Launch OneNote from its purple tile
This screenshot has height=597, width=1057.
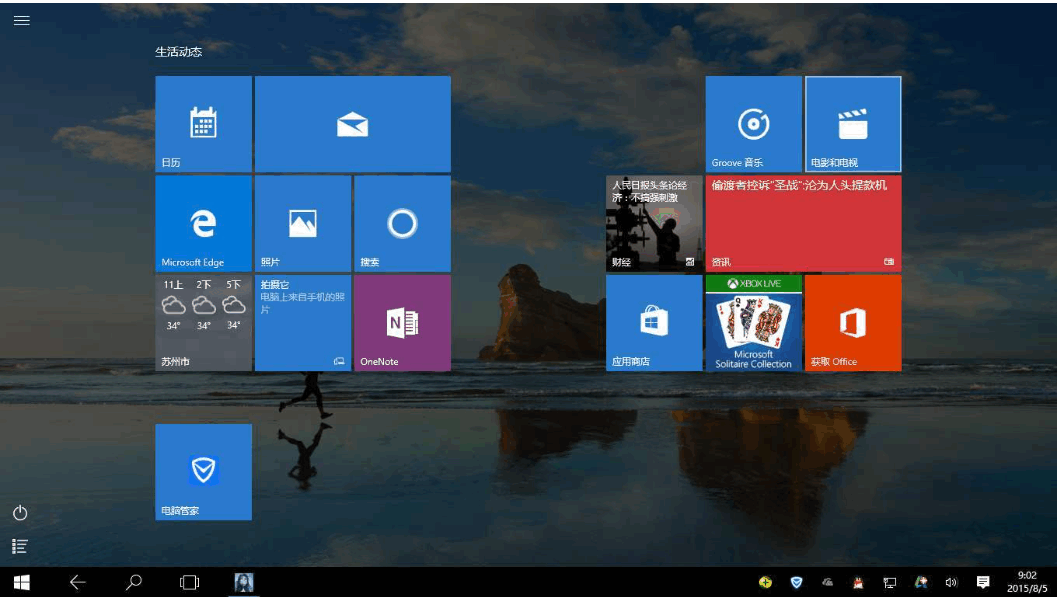(402, 323)
